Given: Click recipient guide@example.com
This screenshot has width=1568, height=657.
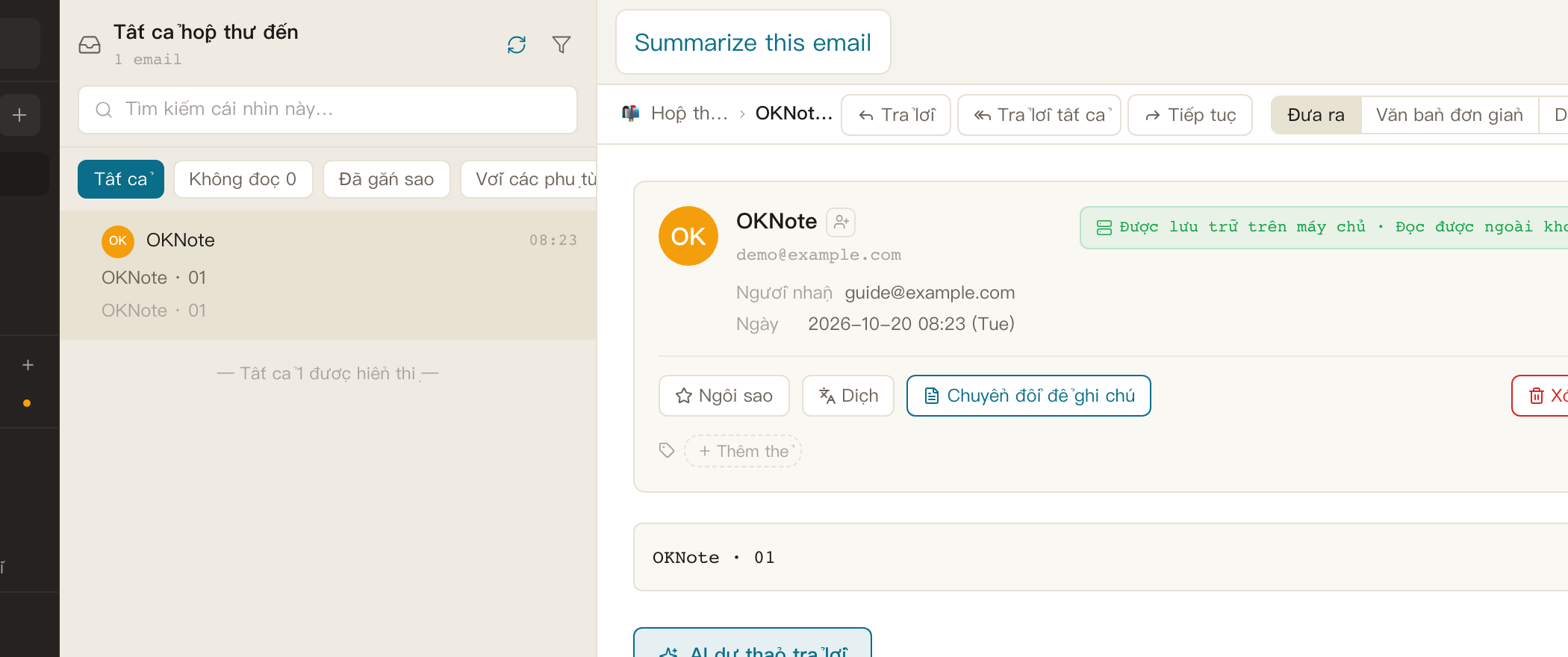Looking at the screenshot, I should tap(930, 293).
